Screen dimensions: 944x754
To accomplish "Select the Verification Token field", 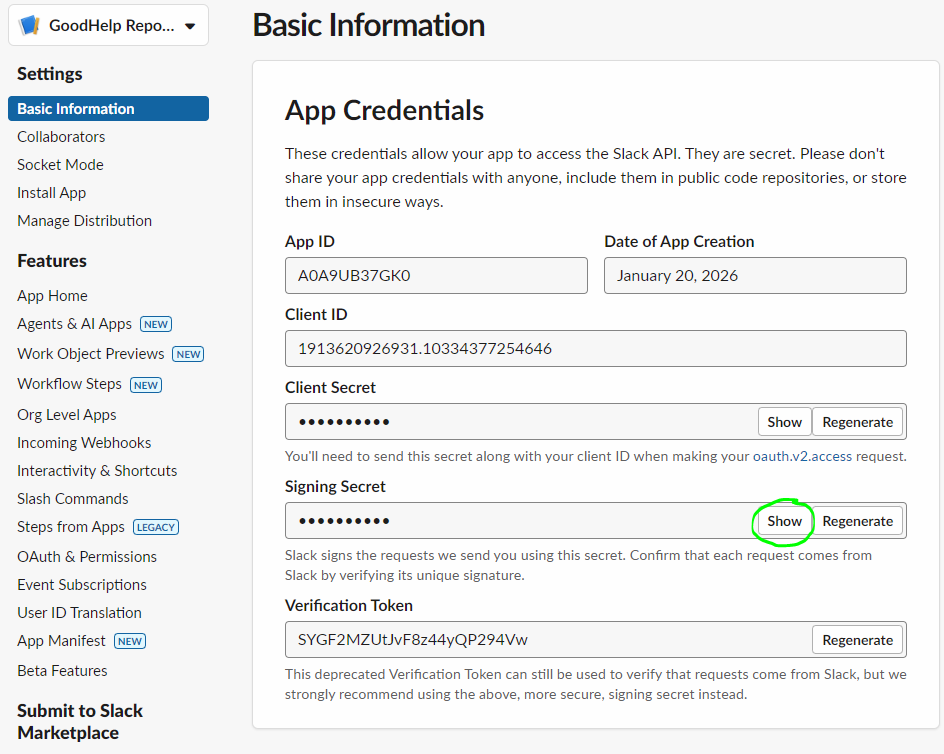I will (547, 640).
